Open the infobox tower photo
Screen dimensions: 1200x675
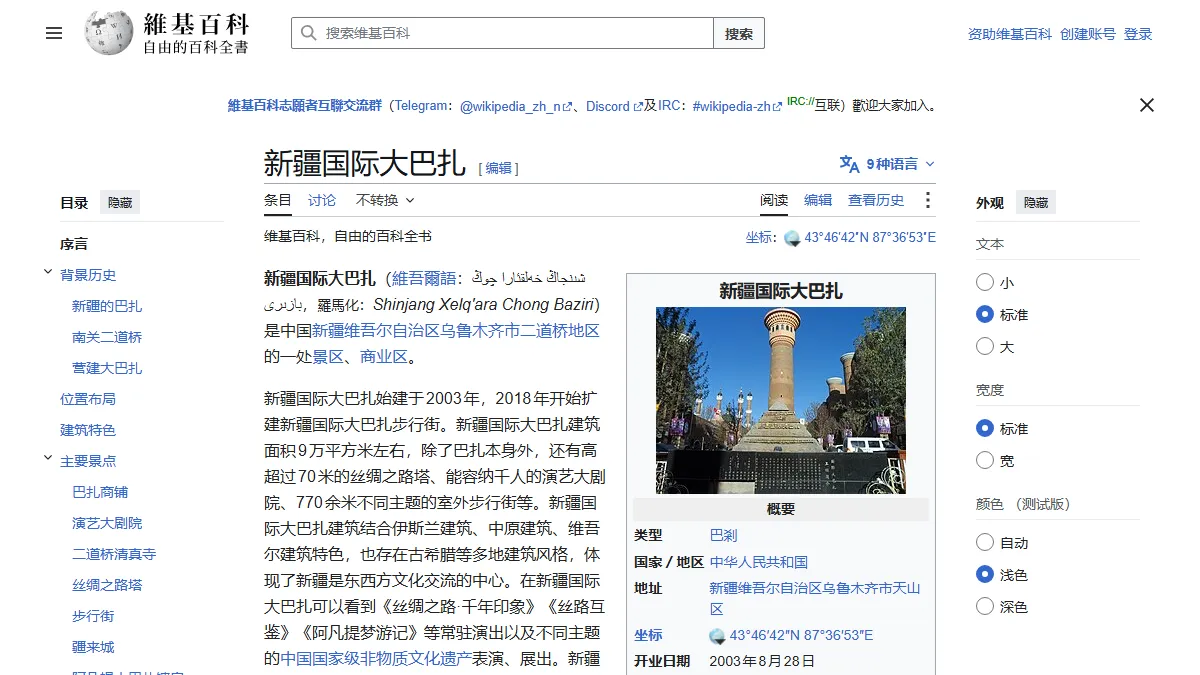[781, 400]
